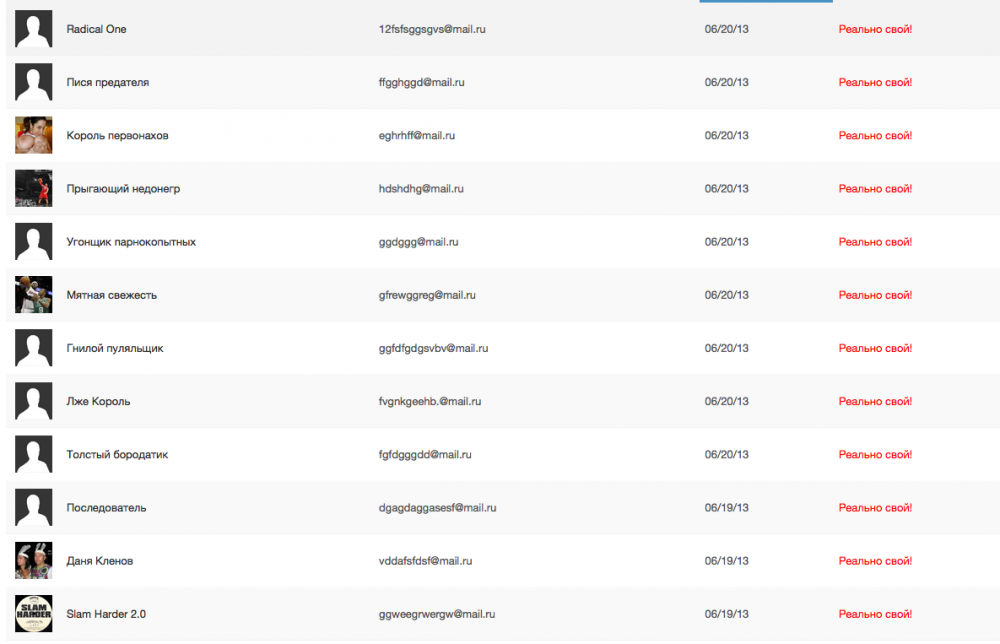Click the user name Последователь
Image resolution: width=1000 pixels, height=644 pixels.
[x=106, y=508]
